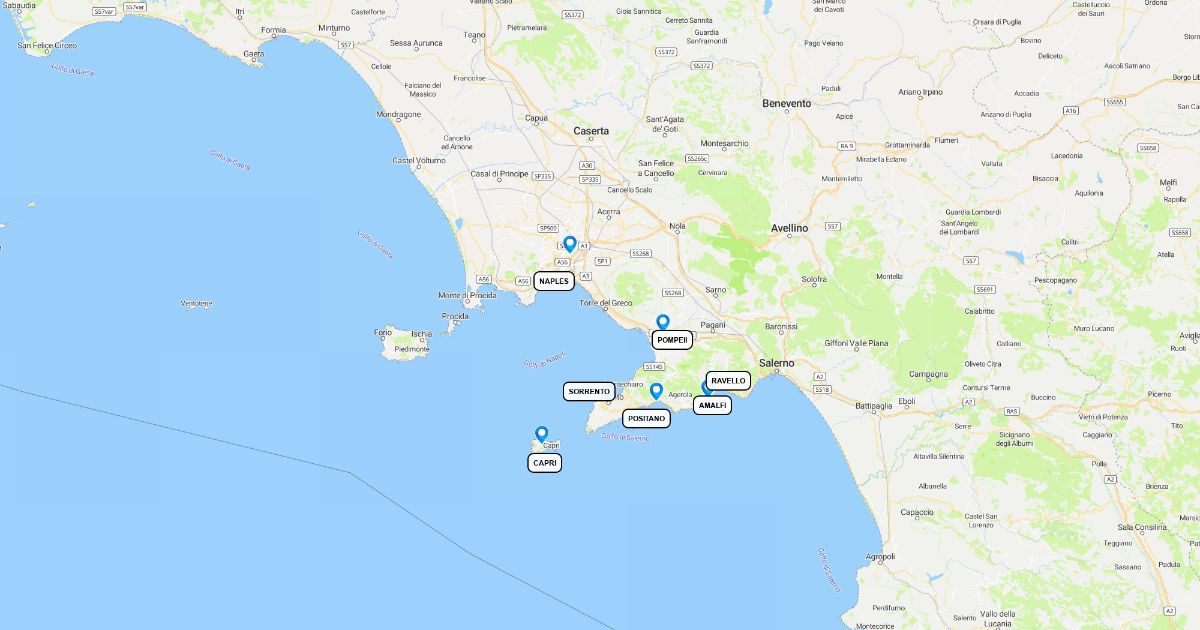Open the POMPEII label box

673,340
